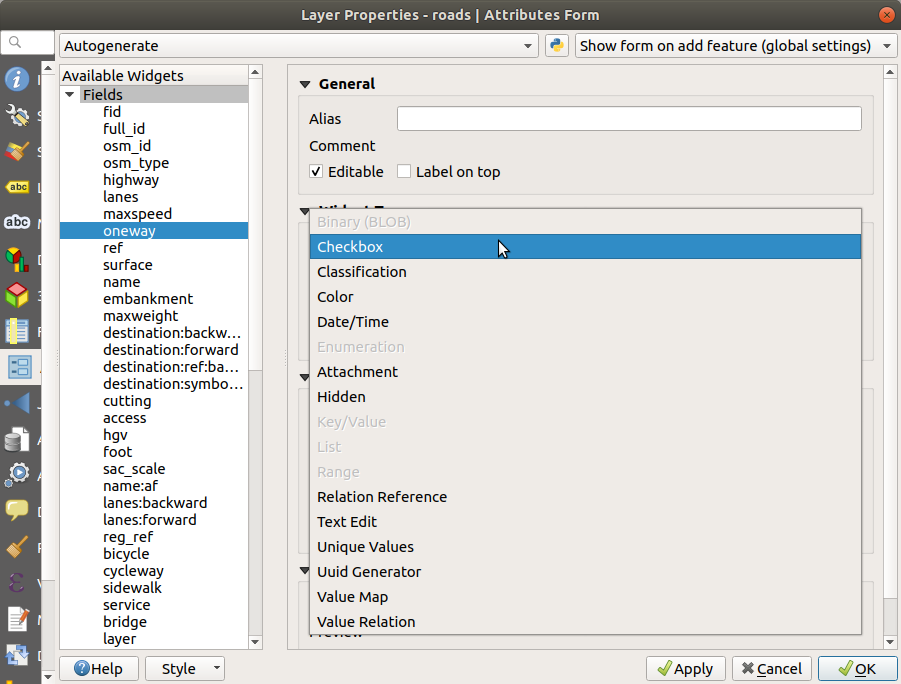Uncheck the Editable checkbox
The width and height of the screenshot is (901, 684).
(x=316, y=172)
